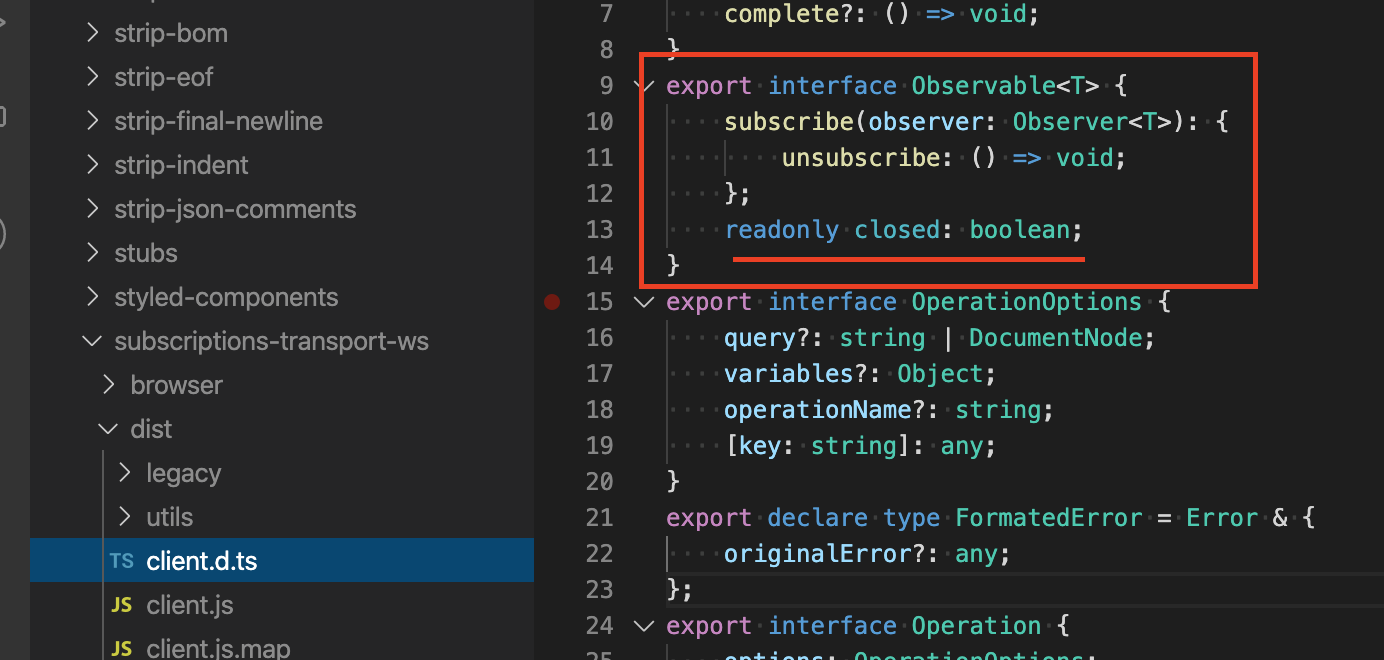Expand the strip-eof folder chevron
The width and height of the screenshot is (1384, 660).
93,77
